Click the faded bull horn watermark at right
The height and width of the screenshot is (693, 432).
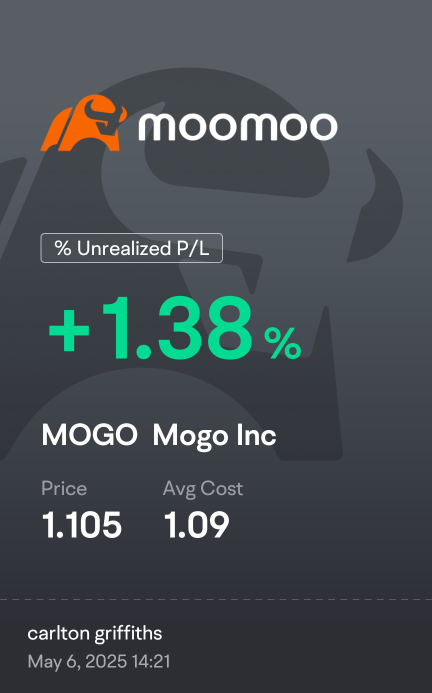(x=375, y=205)
